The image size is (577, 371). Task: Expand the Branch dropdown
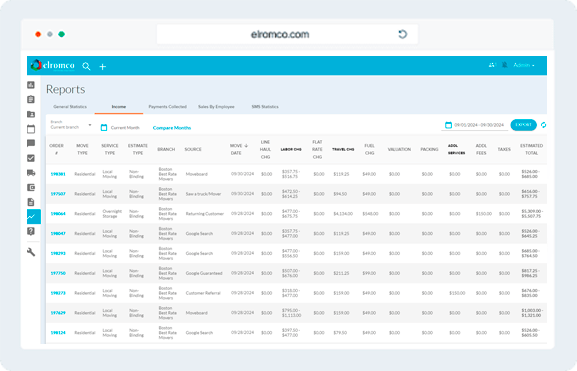point(71,125)
